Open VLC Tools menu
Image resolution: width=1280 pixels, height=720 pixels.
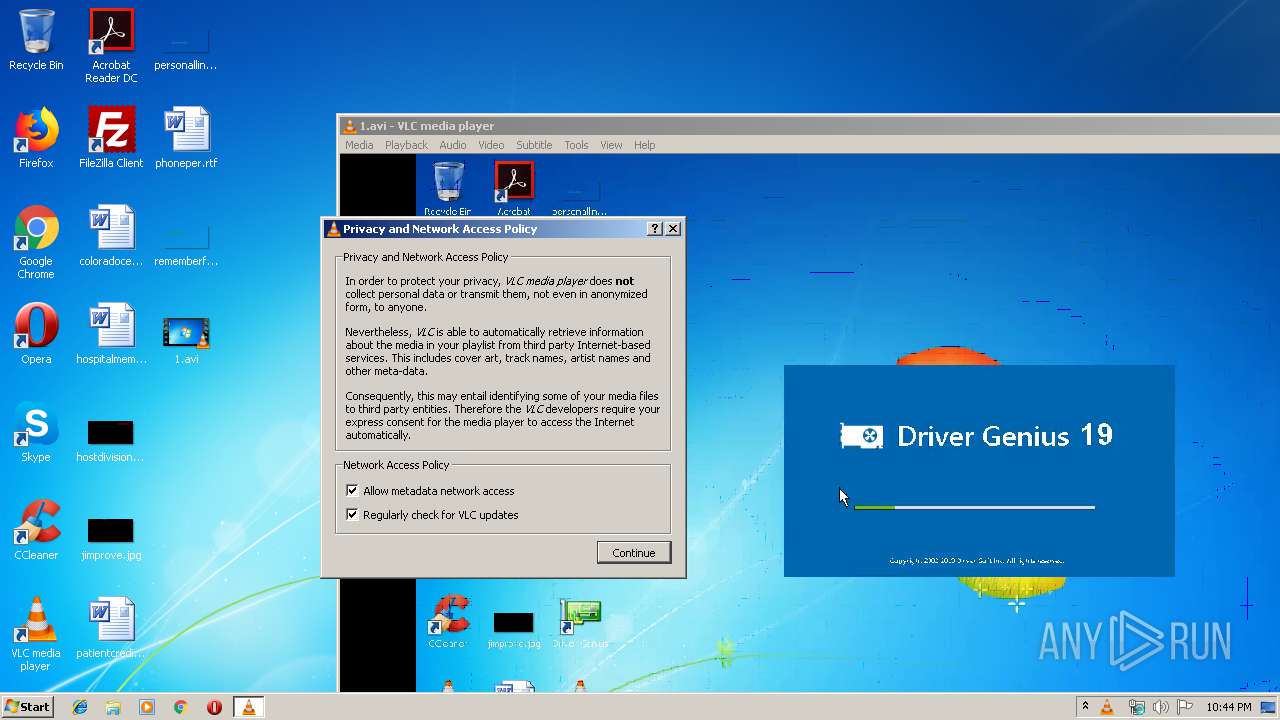coord(576,145)
